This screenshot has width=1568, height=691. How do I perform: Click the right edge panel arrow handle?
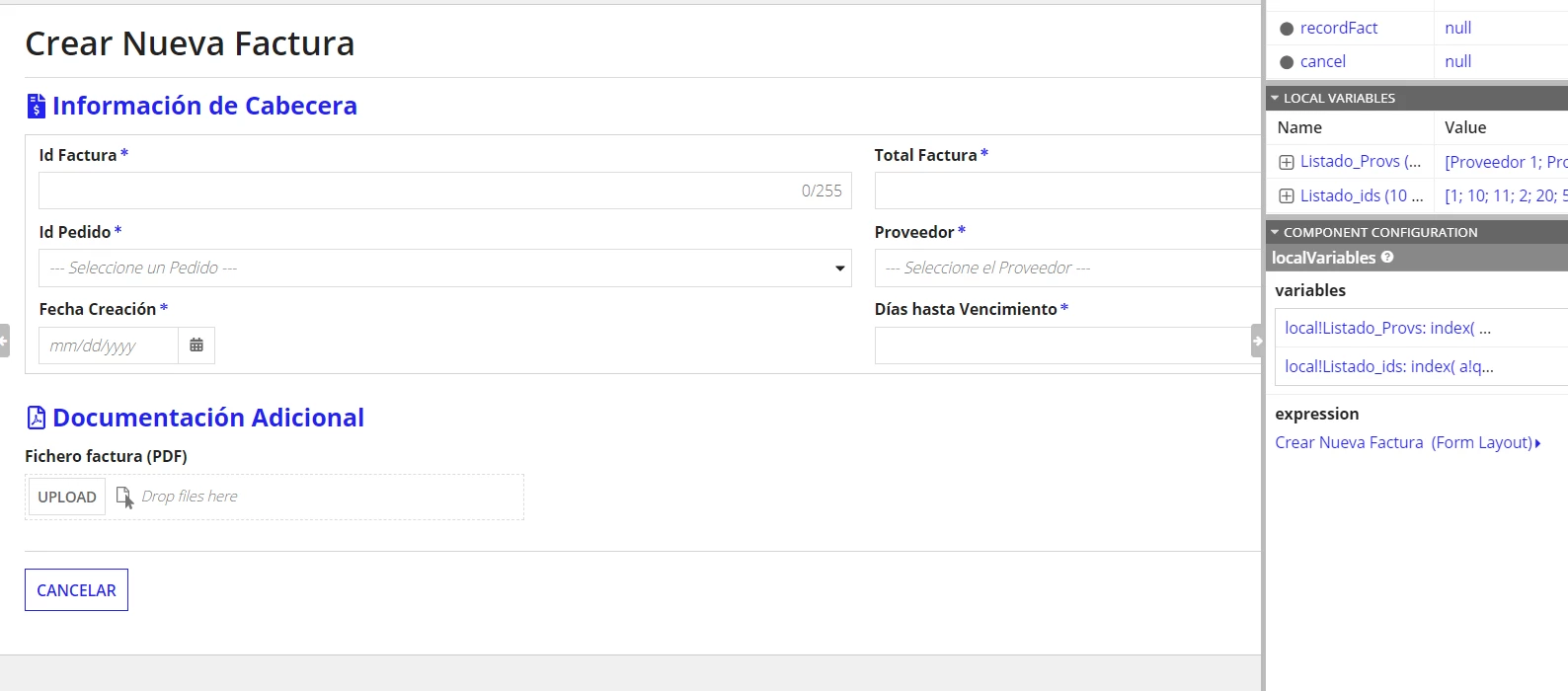point(1257,341)
